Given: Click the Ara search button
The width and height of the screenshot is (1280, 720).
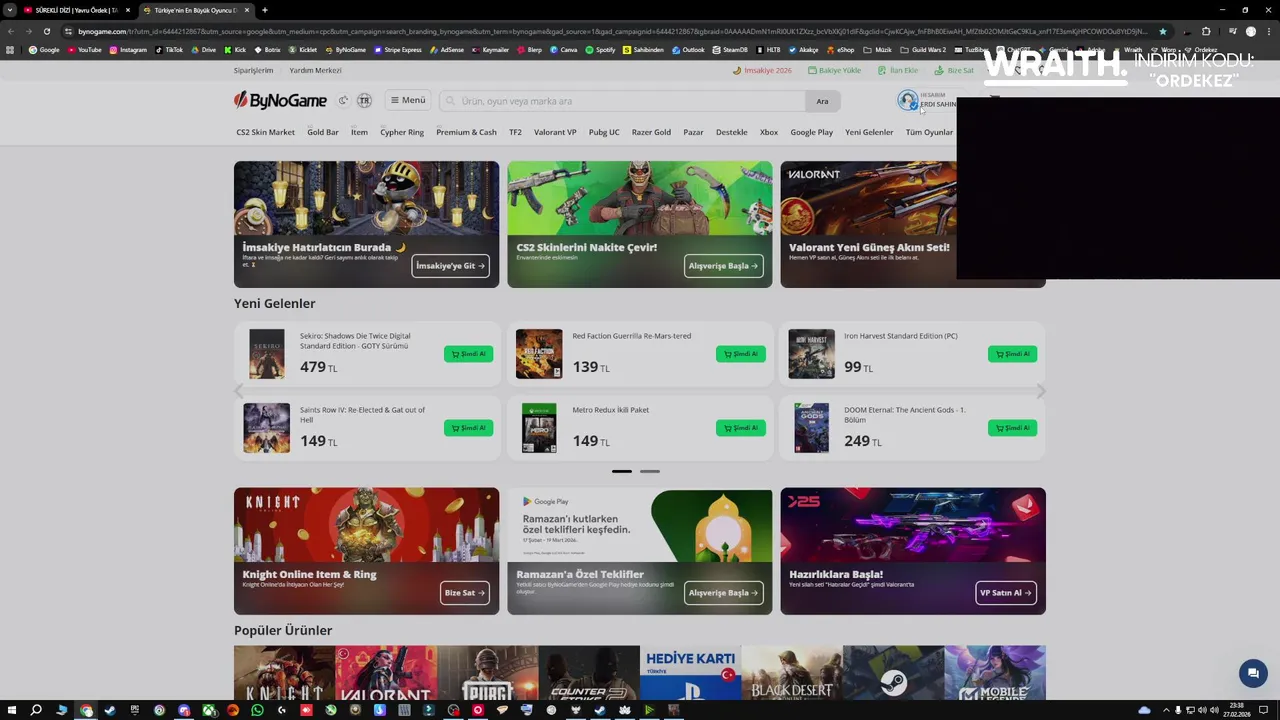Looking at the screenshot, I should click(822, 101).
